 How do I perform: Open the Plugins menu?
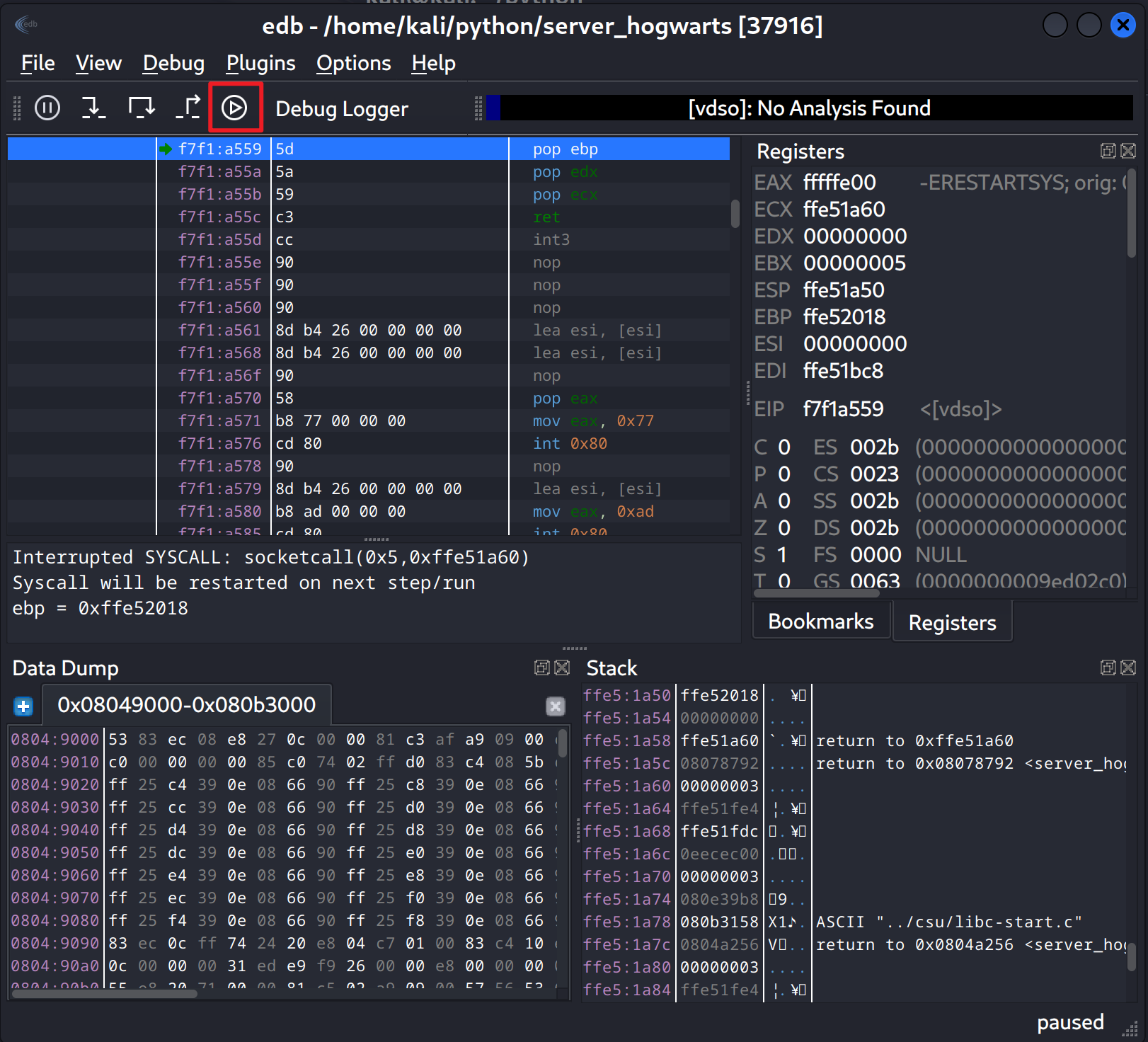coord(260,63)
